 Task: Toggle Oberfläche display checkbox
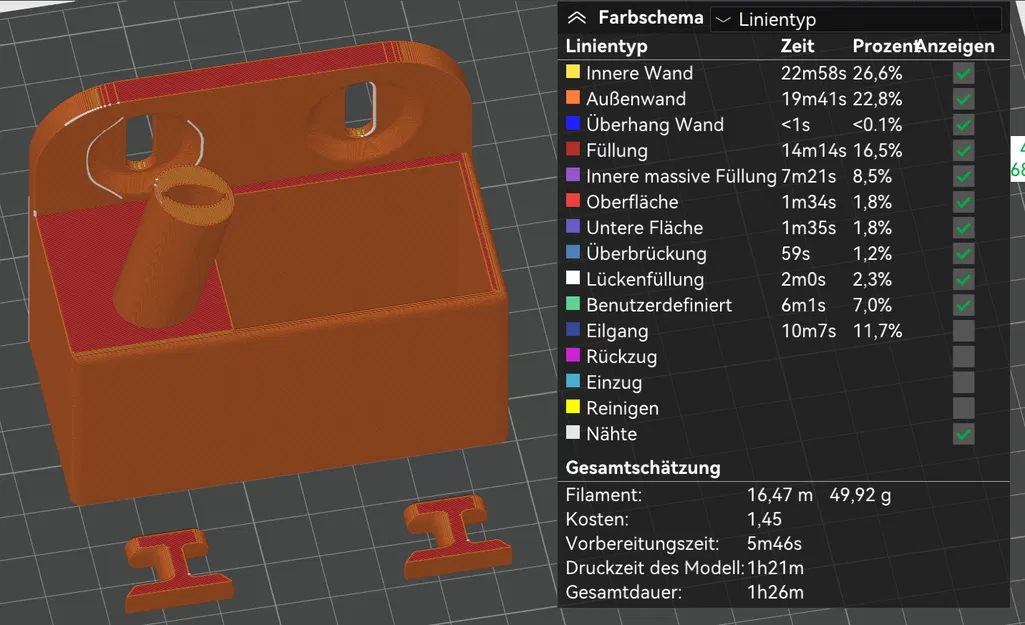963,202
